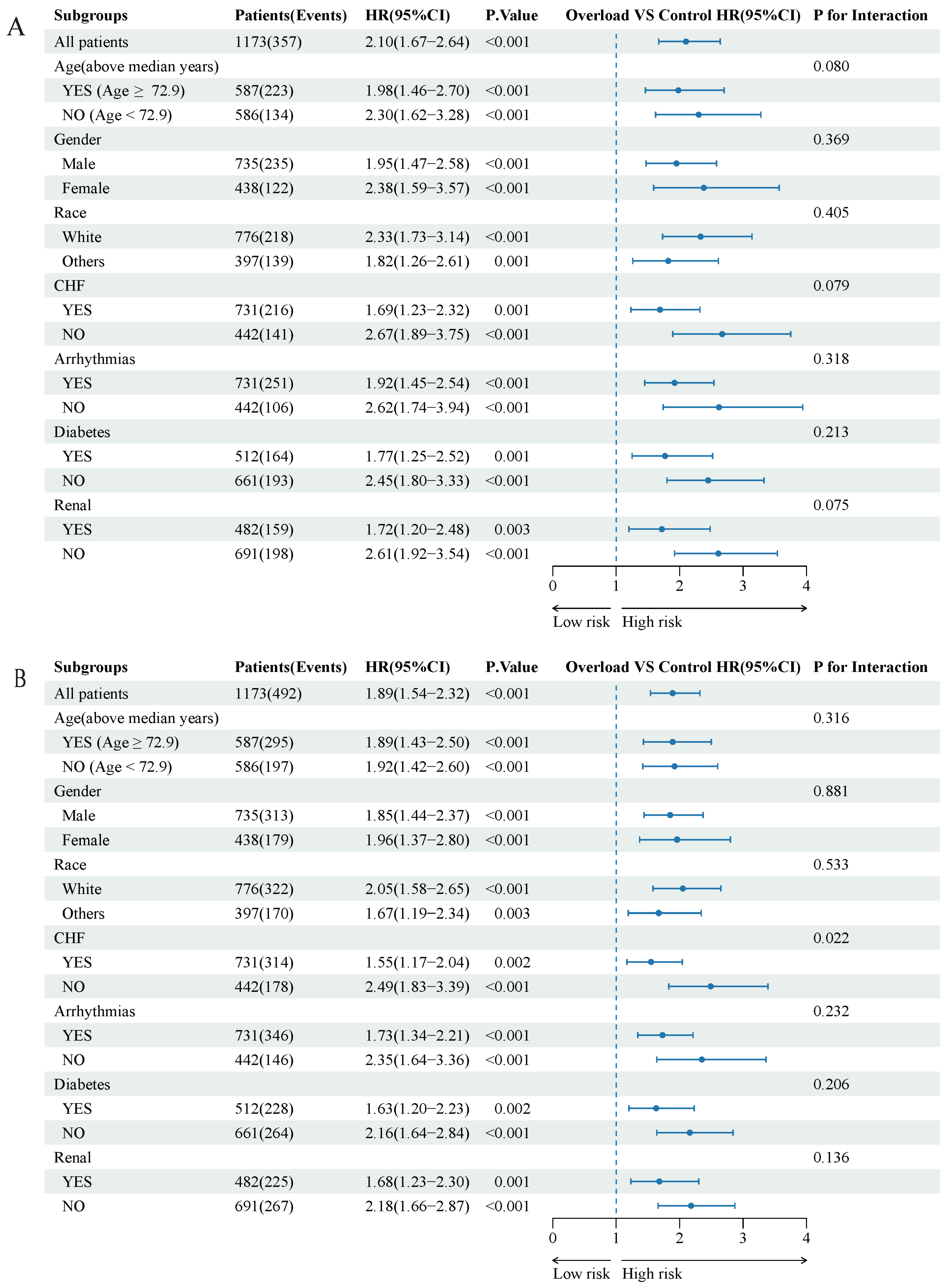Click the forest plot marker for HR 2.49

(710, 986)
